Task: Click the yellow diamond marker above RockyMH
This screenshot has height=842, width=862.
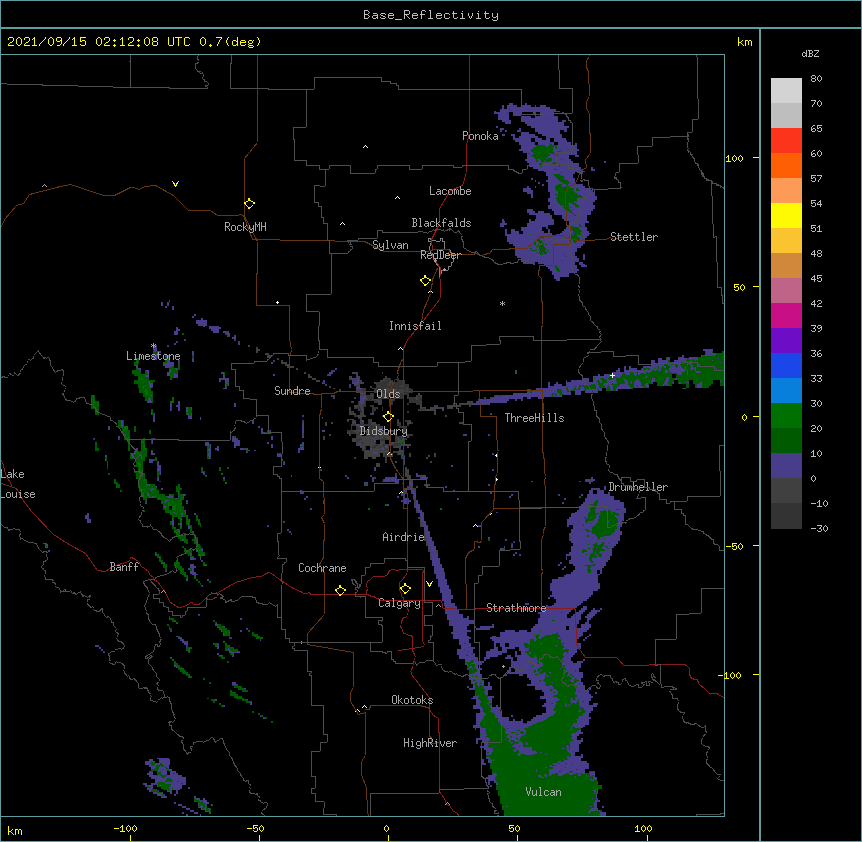Action: (x=249, y=204)
